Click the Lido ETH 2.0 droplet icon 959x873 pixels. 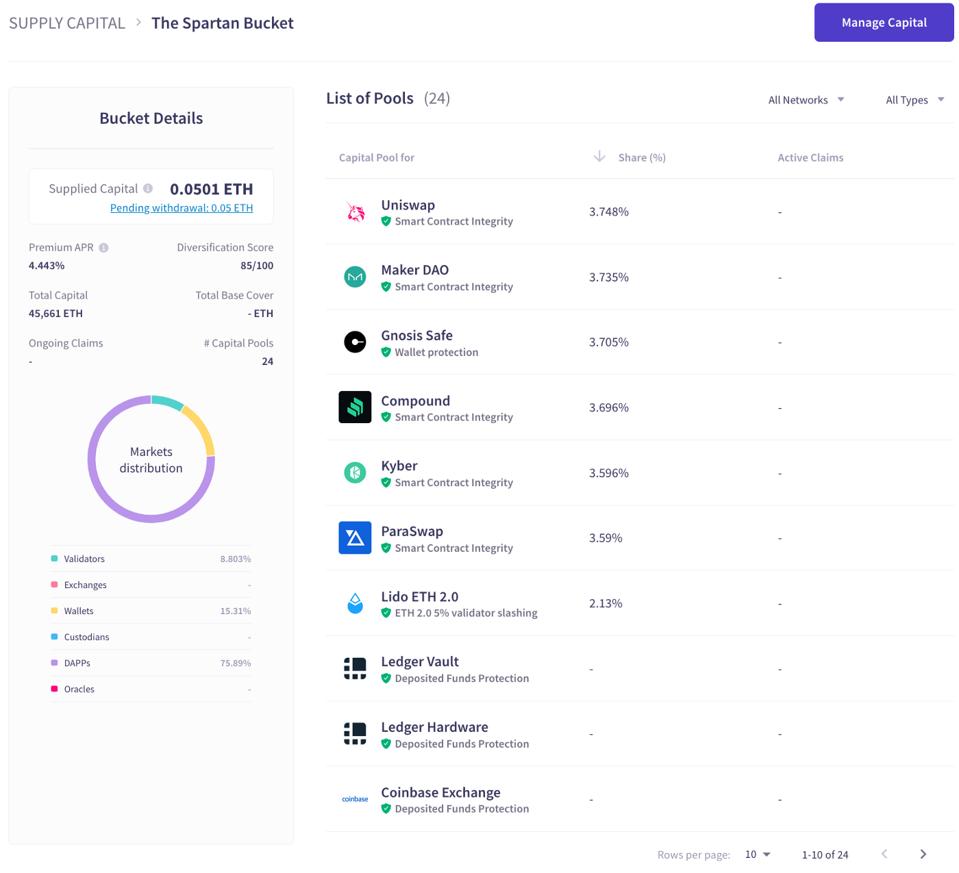point(355,603)
